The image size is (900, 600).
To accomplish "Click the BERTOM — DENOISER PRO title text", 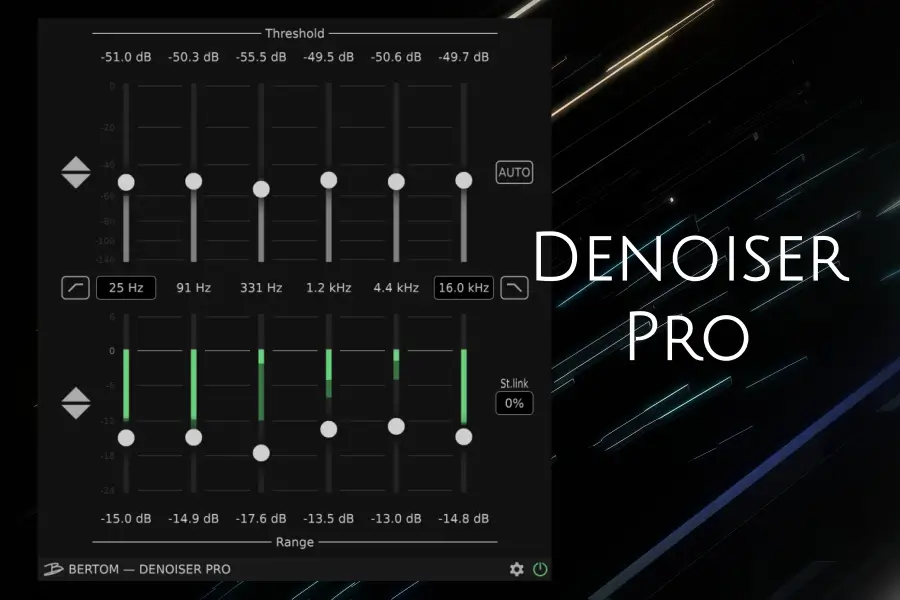I will pyautogui.click(x=150, y=569).
